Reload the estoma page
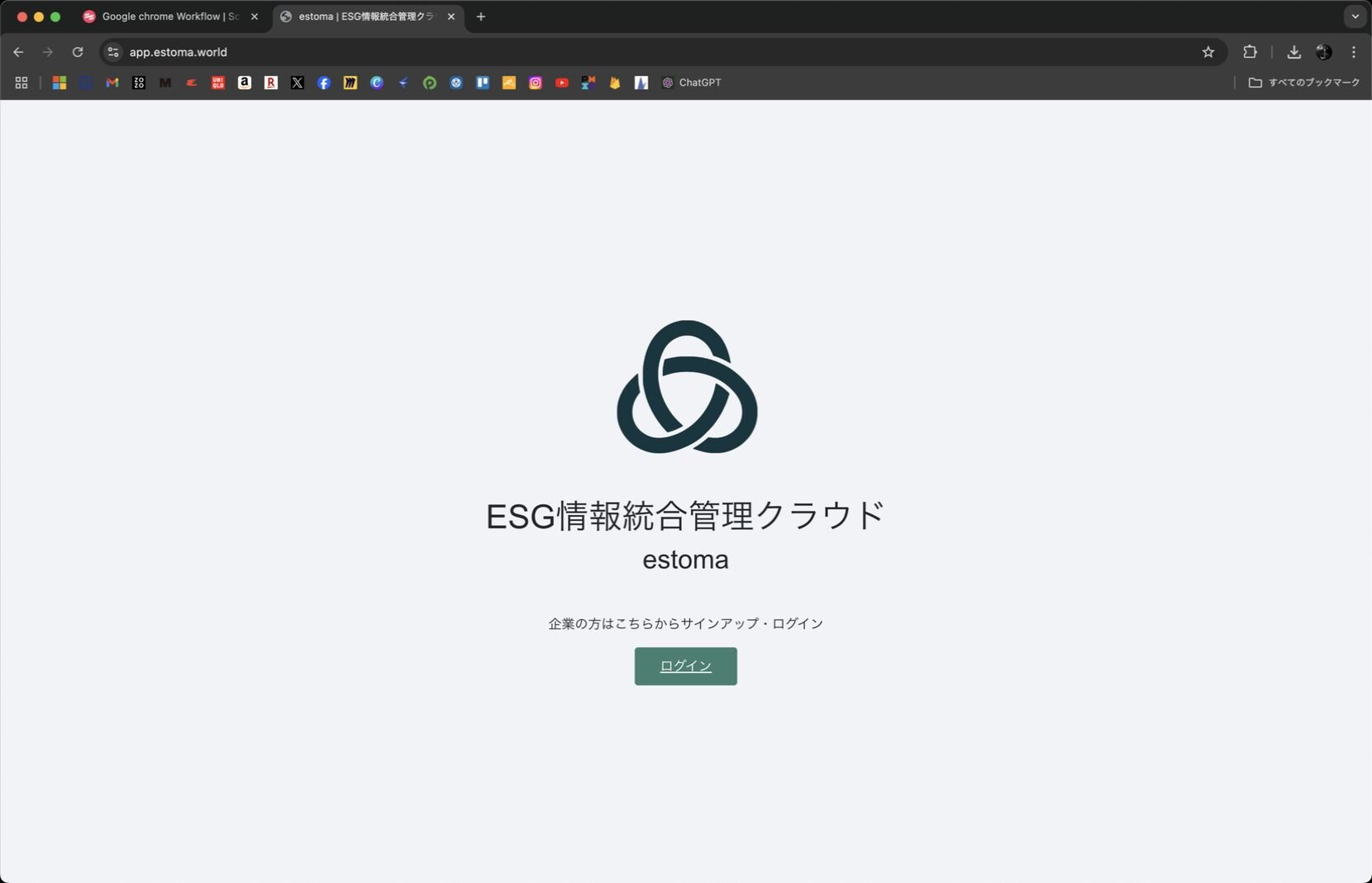This screenshot has width=1372, height=883. tap(78, 52)
